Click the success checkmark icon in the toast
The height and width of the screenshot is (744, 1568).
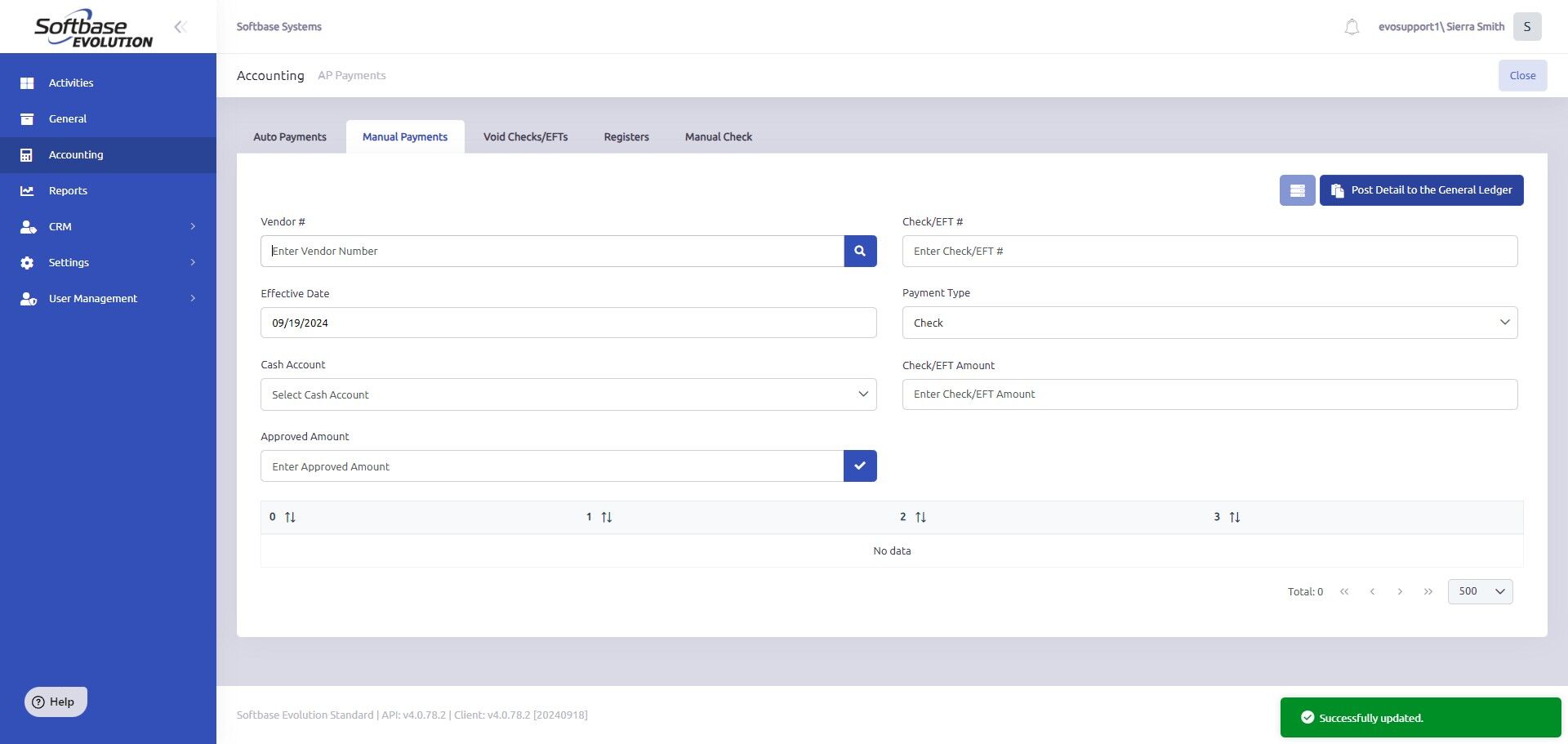pyautogui.click(x=1307, y=718)
